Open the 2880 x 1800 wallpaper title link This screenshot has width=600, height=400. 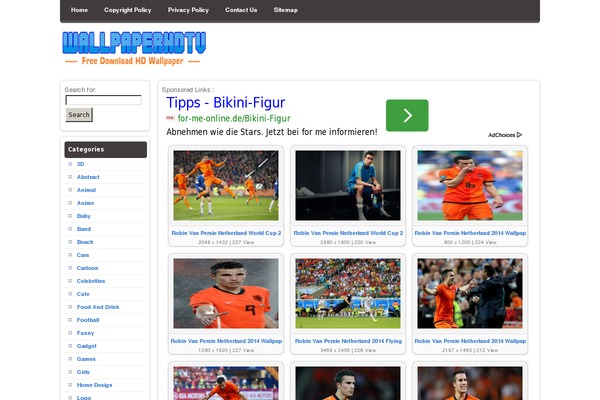(x=348, y=233)
